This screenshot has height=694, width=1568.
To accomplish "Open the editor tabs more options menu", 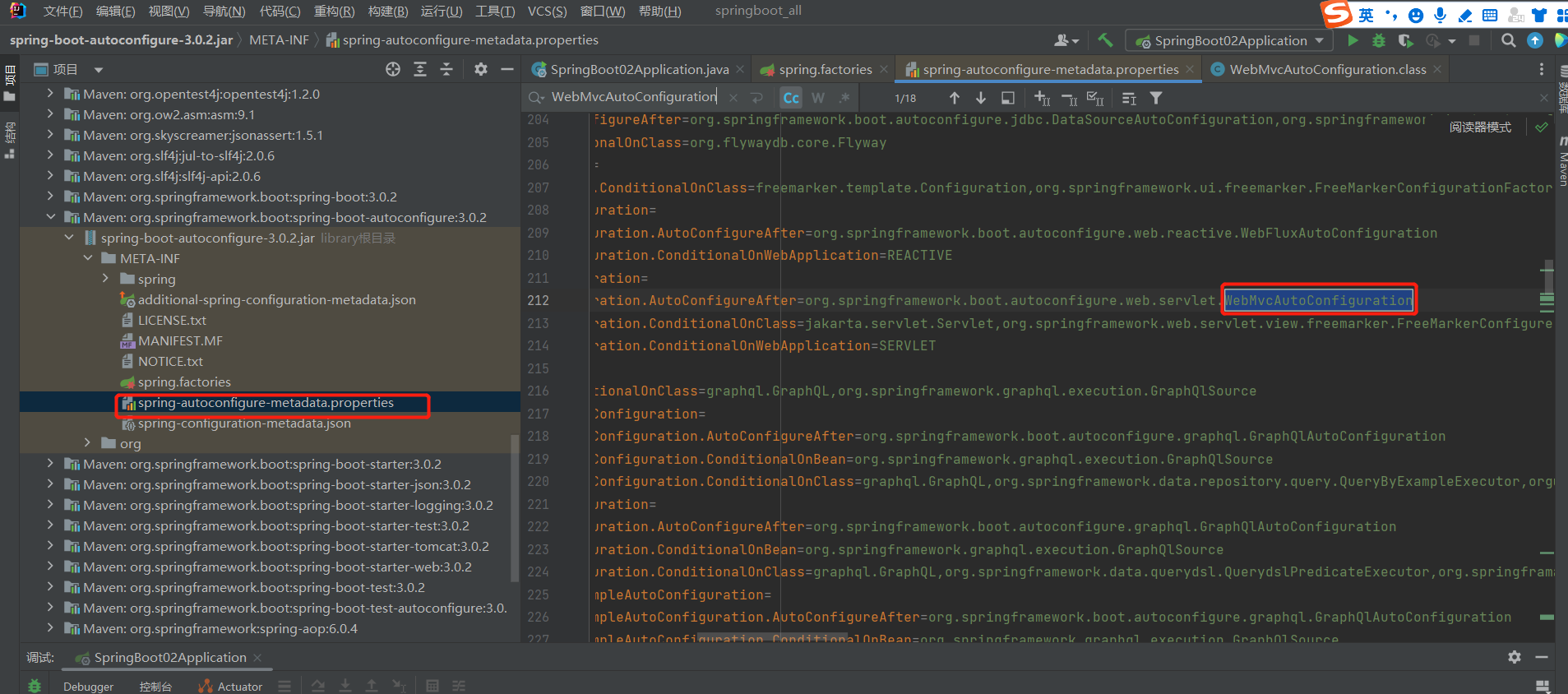I will tap(1542, 70).
